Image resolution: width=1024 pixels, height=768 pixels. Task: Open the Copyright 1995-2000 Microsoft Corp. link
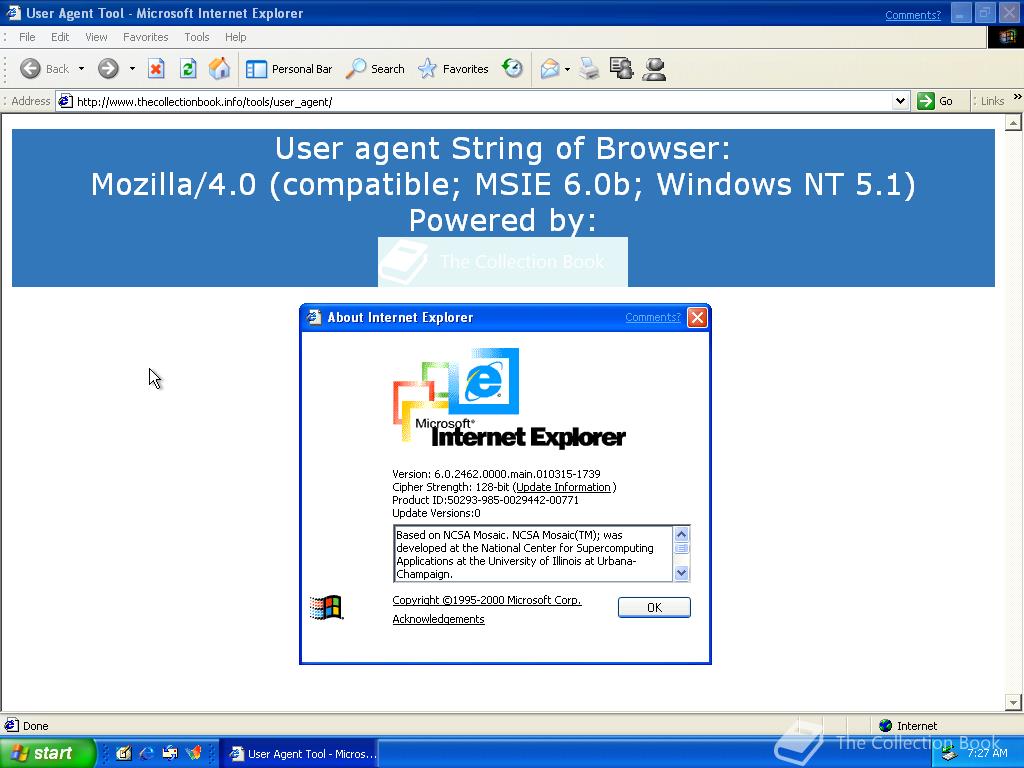point(487,600)
